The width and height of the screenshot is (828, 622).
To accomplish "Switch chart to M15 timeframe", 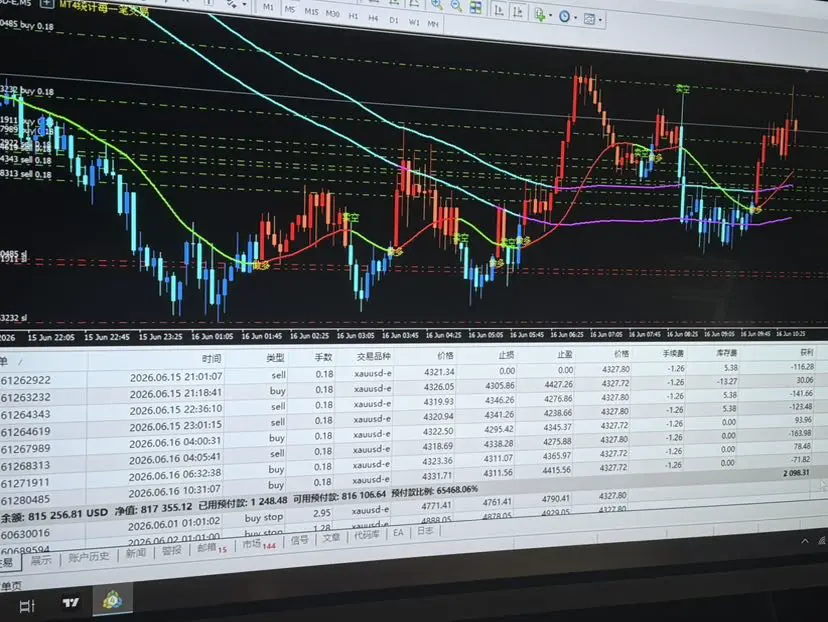I will tap(311, 11).
